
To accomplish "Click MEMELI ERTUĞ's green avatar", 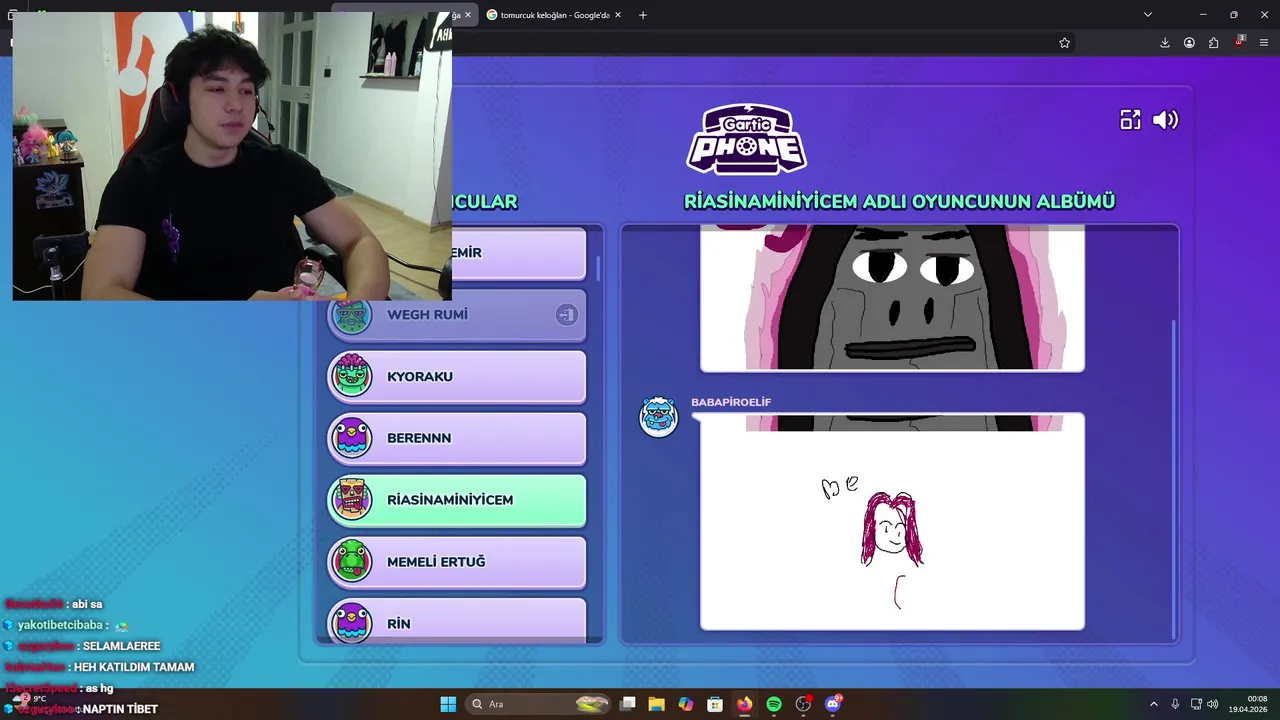I will point(351,562).
